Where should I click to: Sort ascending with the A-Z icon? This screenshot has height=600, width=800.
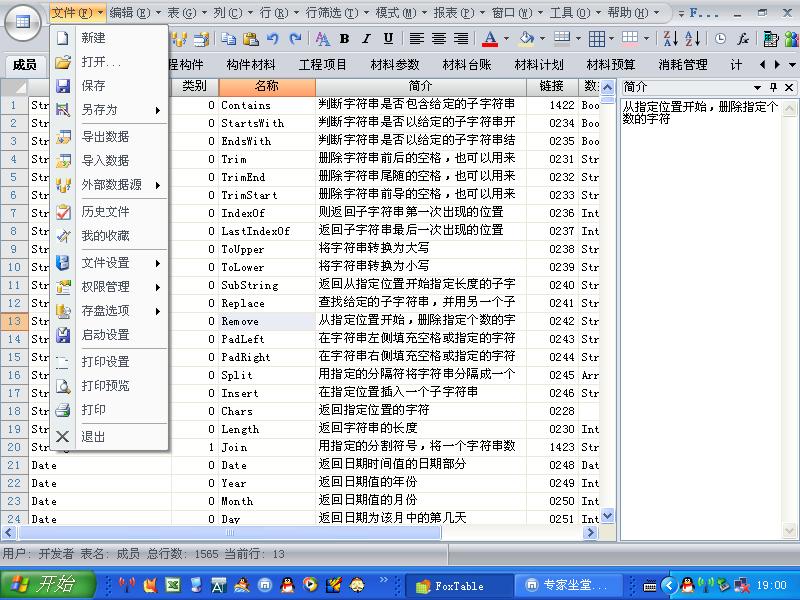pos(692,39)
